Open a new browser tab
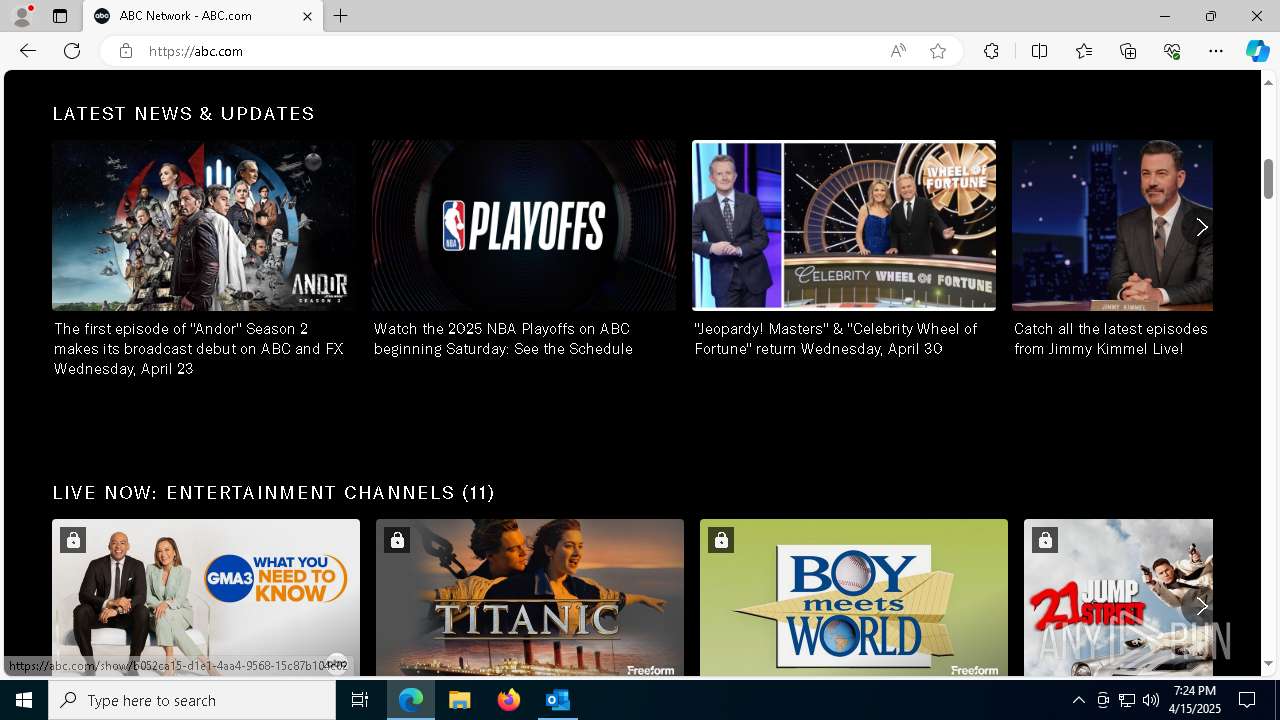1280x720 pixels. pyautogui.click(x=341, y=16)
